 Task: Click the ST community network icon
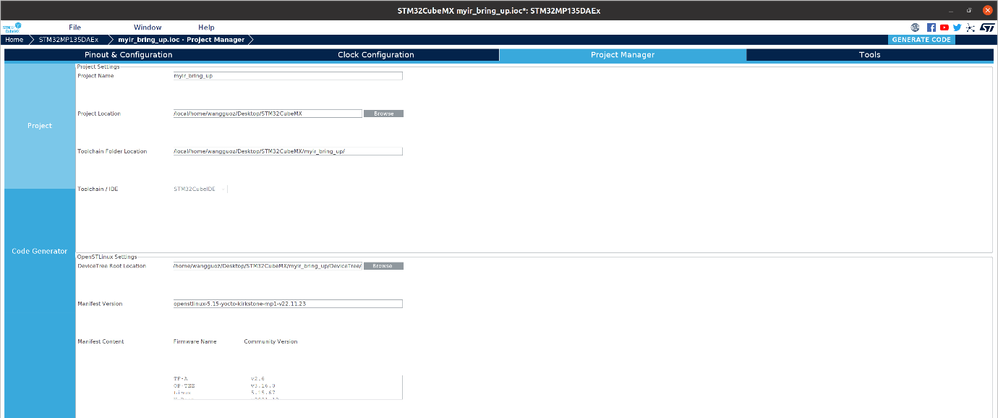[x=970, y=27]
